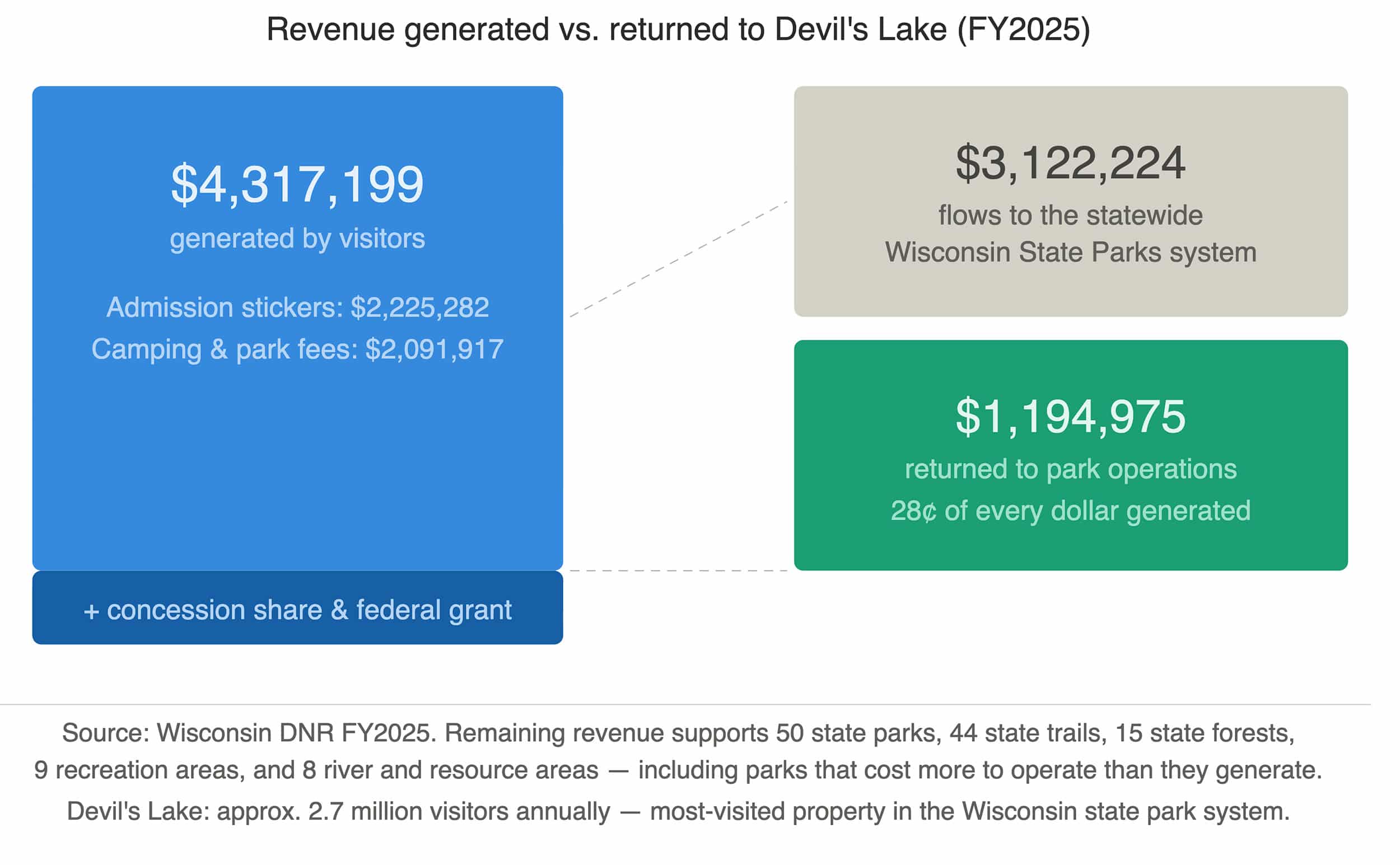The image size is (1400, 865).
Task: Click the upper dashed connector line
Action: pyautogui.click(x=681, y=258)
